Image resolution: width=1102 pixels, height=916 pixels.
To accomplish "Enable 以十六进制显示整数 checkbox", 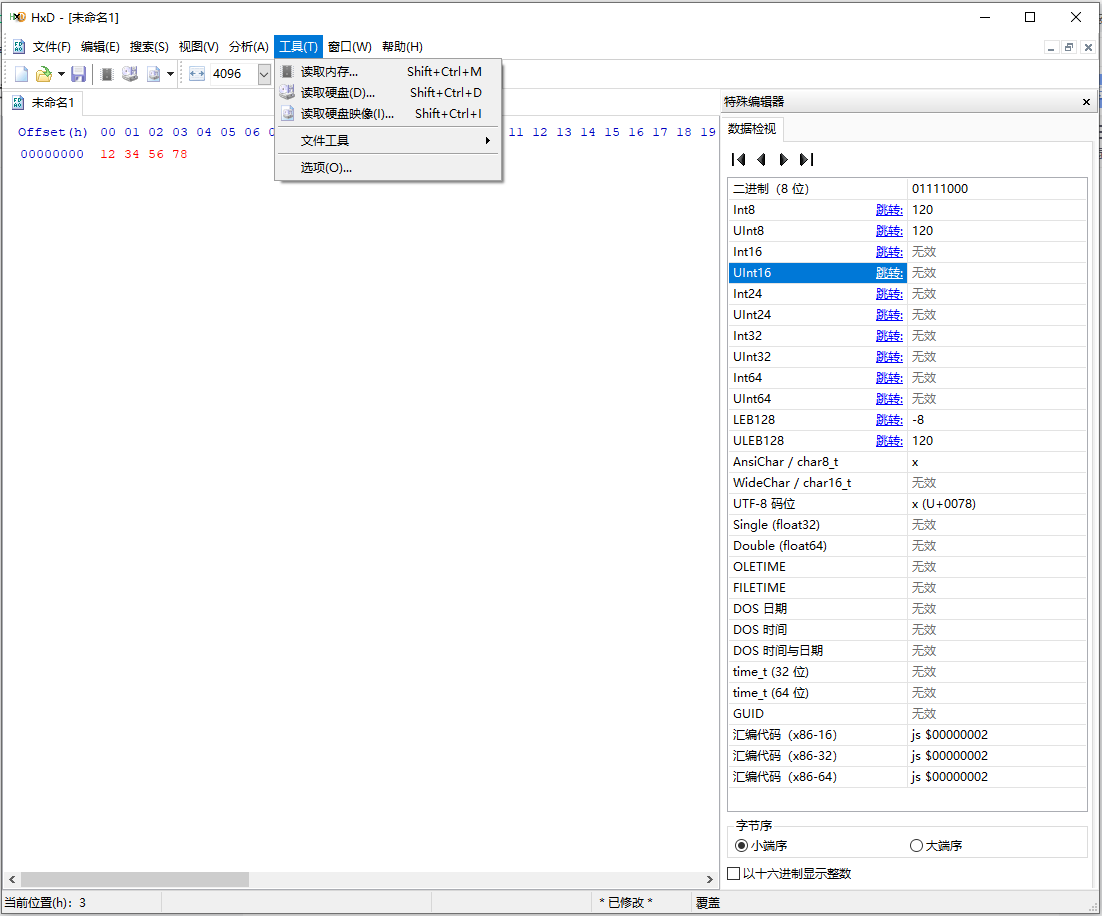I will (x=734, y=872).
